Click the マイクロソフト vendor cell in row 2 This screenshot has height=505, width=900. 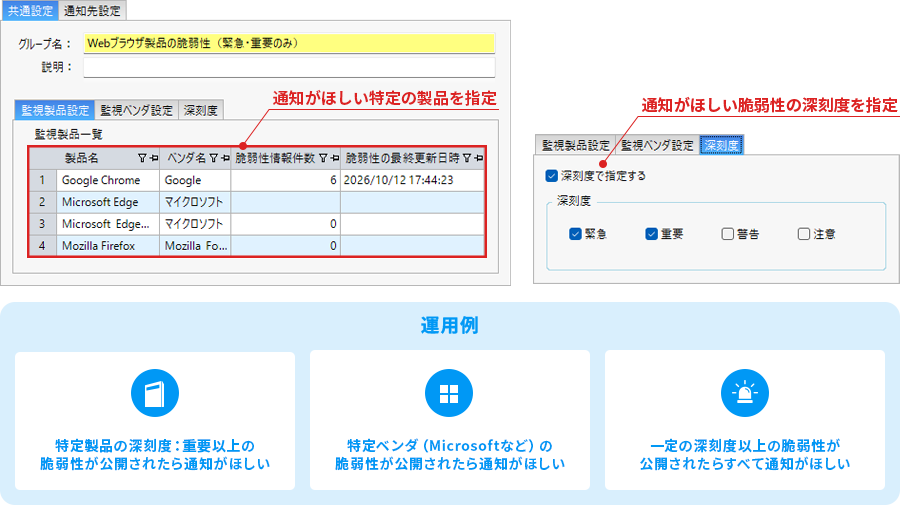click(195, 202)
